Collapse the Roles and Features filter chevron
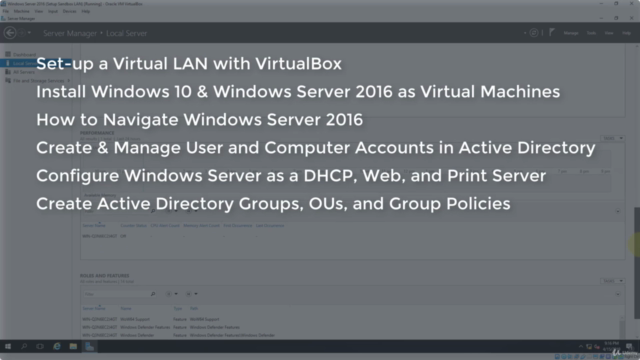 [618, 294]
